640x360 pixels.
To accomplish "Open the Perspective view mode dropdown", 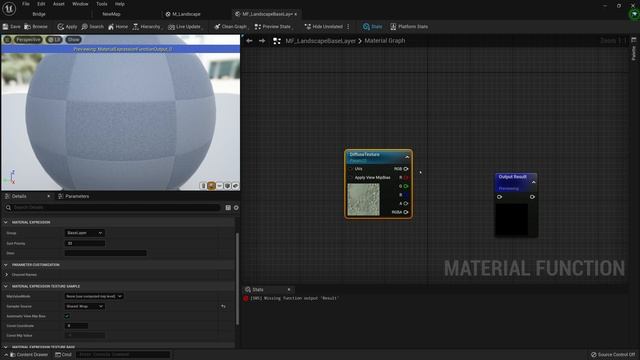I will (x=28, y=40).
